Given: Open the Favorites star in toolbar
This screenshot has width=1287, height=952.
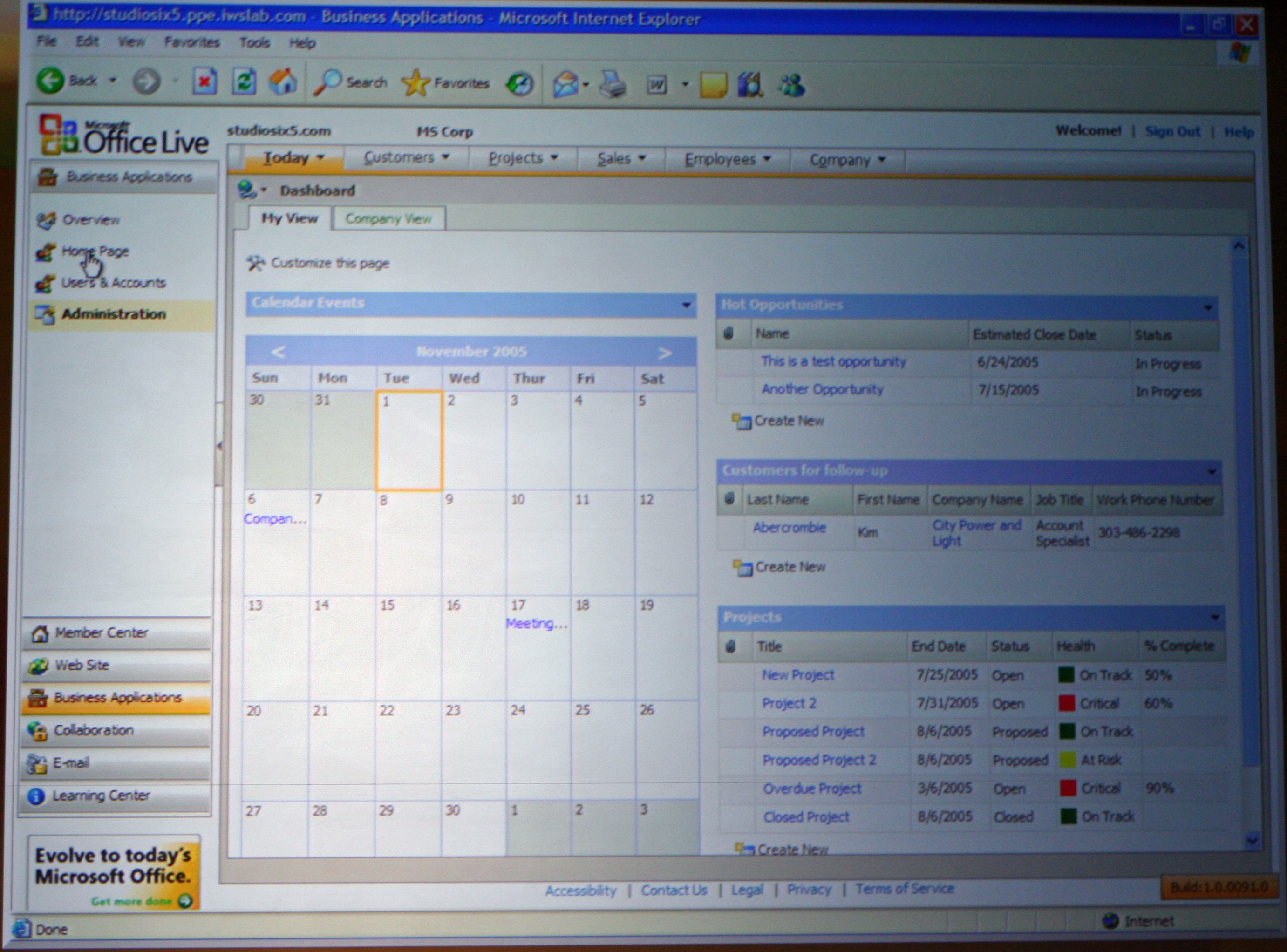Looking at the screenshot, I should 415,83.
